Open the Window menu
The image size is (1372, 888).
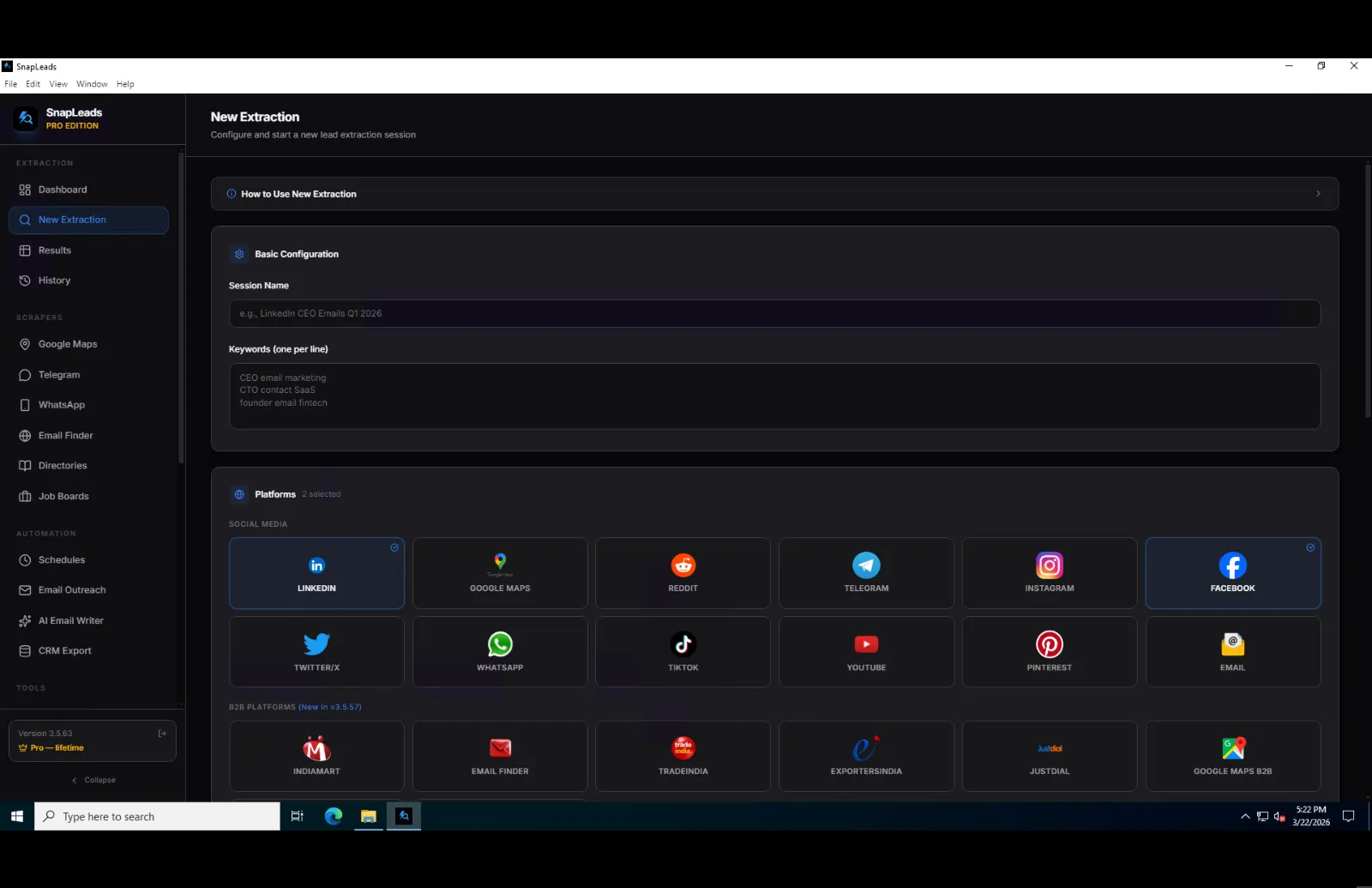[x=92, y=84]
